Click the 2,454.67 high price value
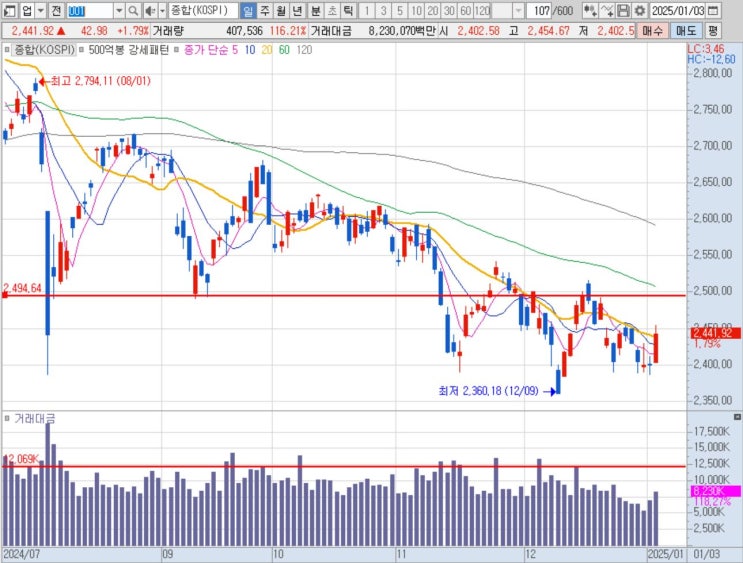 (548, 31)
